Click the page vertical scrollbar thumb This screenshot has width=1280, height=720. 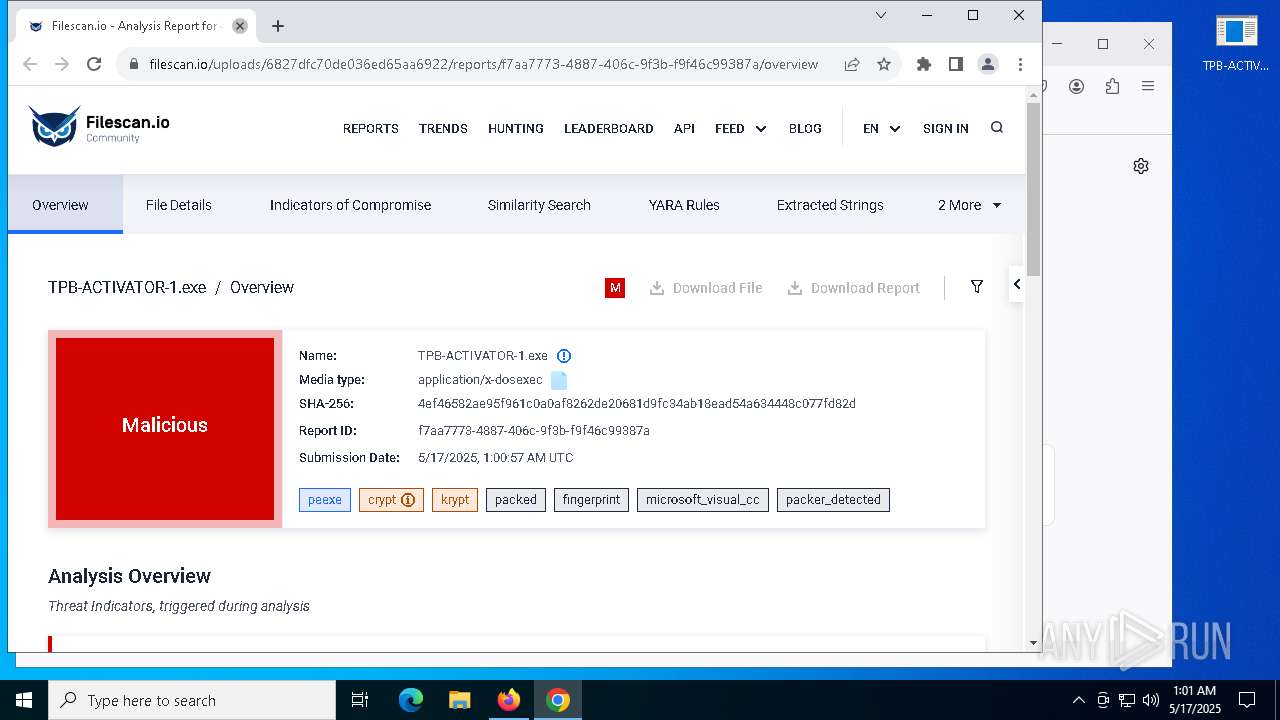pos(1034,190)
